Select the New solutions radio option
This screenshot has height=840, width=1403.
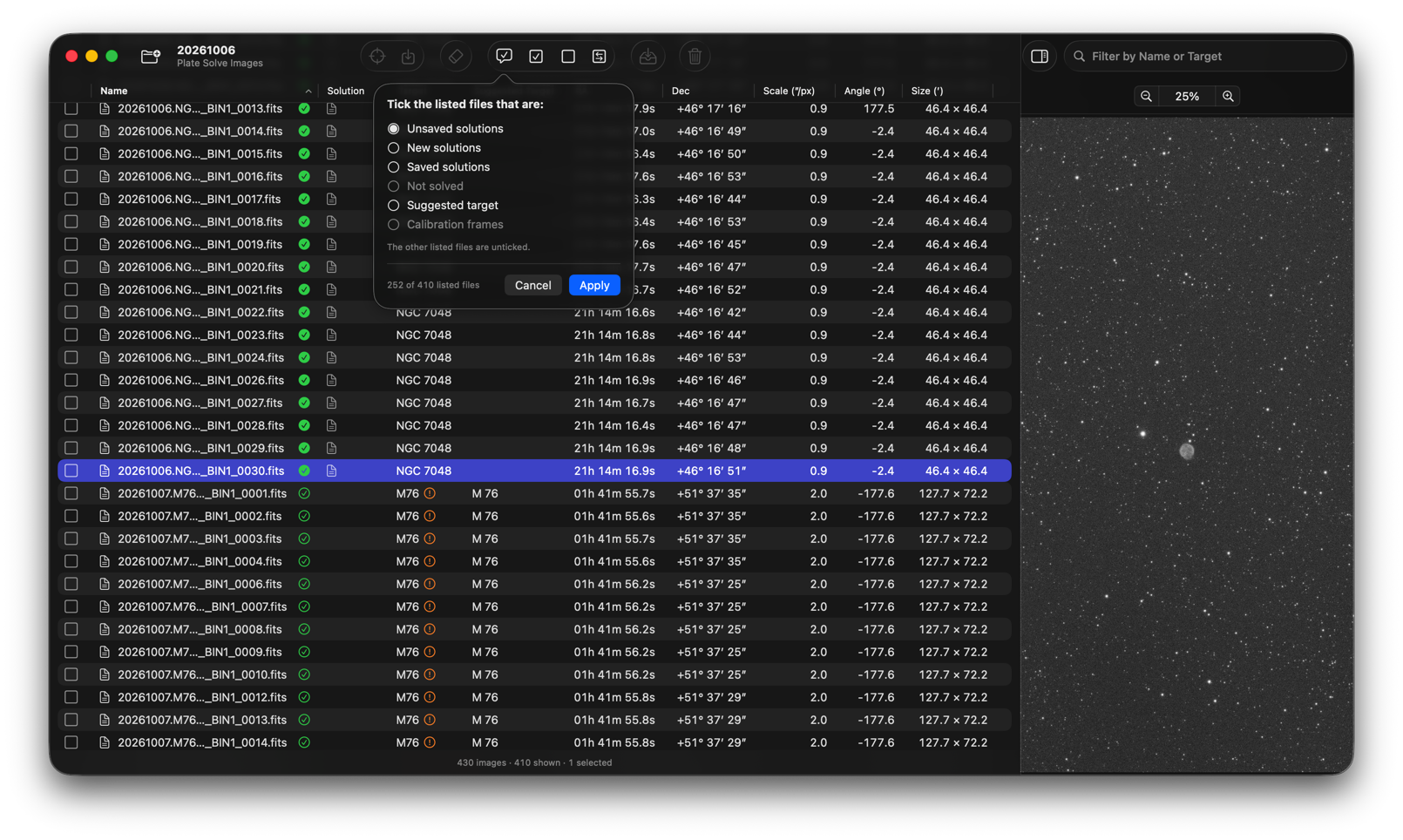pyautogui.click(x=394, y=148)
